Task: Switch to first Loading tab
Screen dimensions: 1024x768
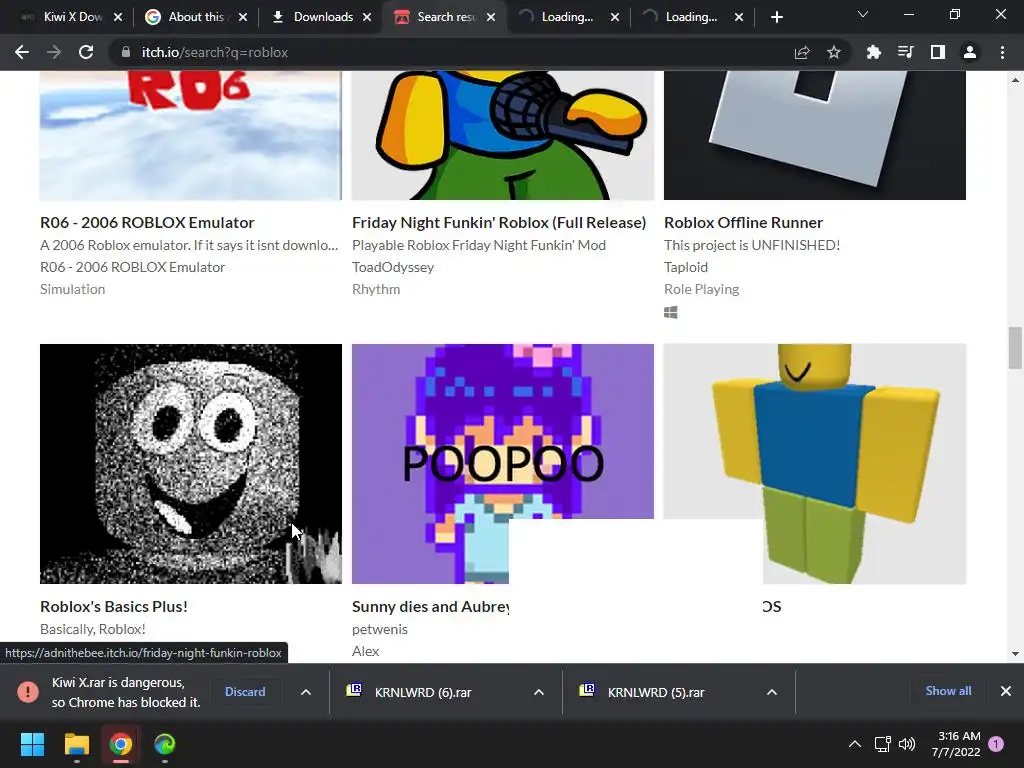Action: (x=567, y=17)
